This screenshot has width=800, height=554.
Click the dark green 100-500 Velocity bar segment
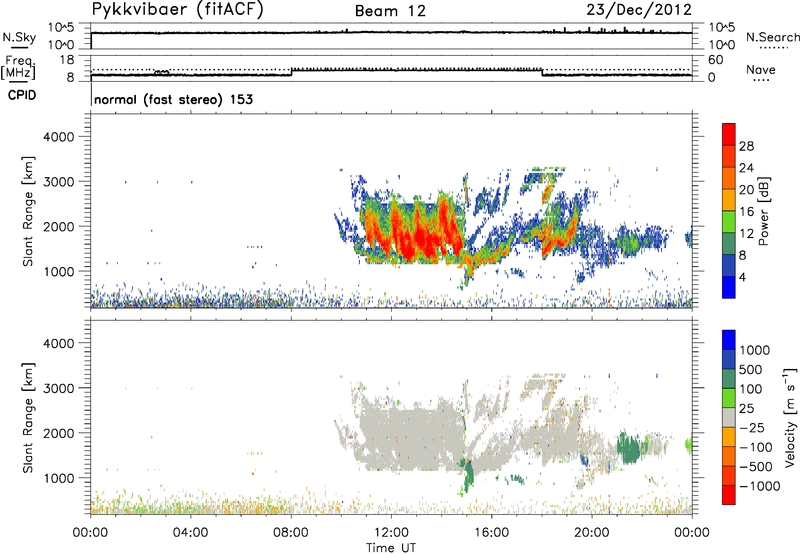[x=729, y=379]
